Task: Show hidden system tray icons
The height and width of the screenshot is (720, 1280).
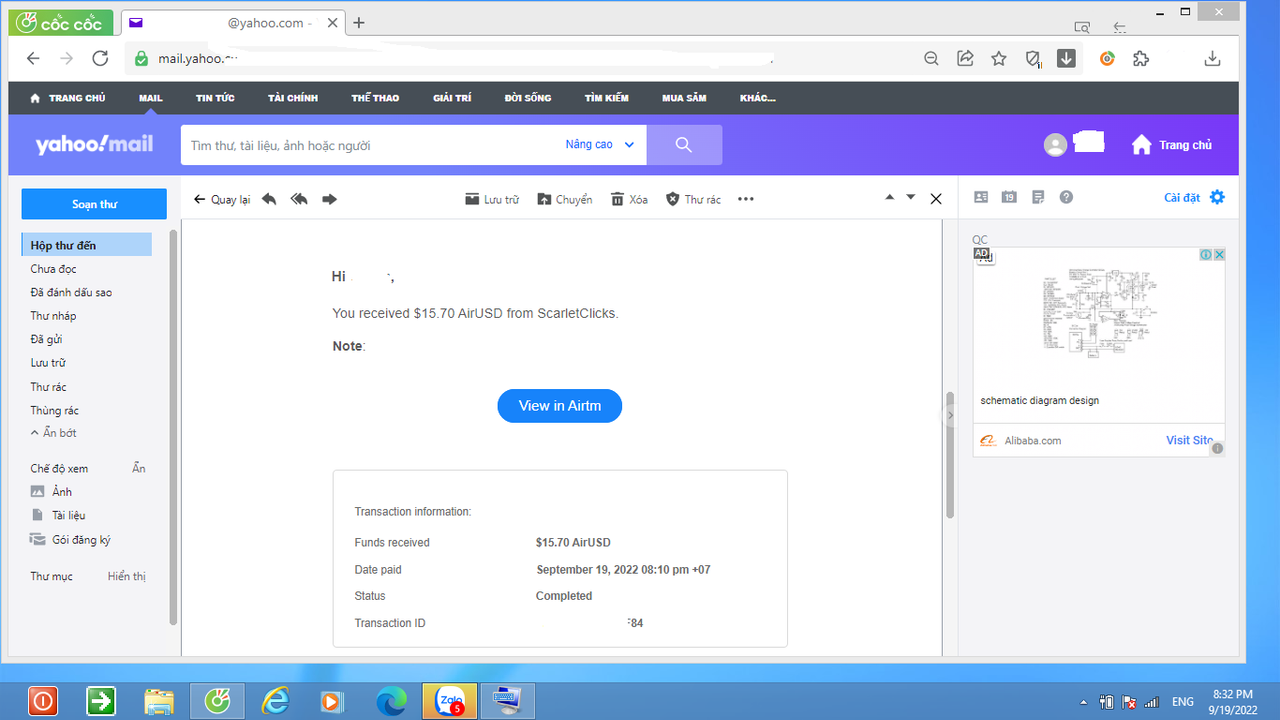Action: [1085, 702]
